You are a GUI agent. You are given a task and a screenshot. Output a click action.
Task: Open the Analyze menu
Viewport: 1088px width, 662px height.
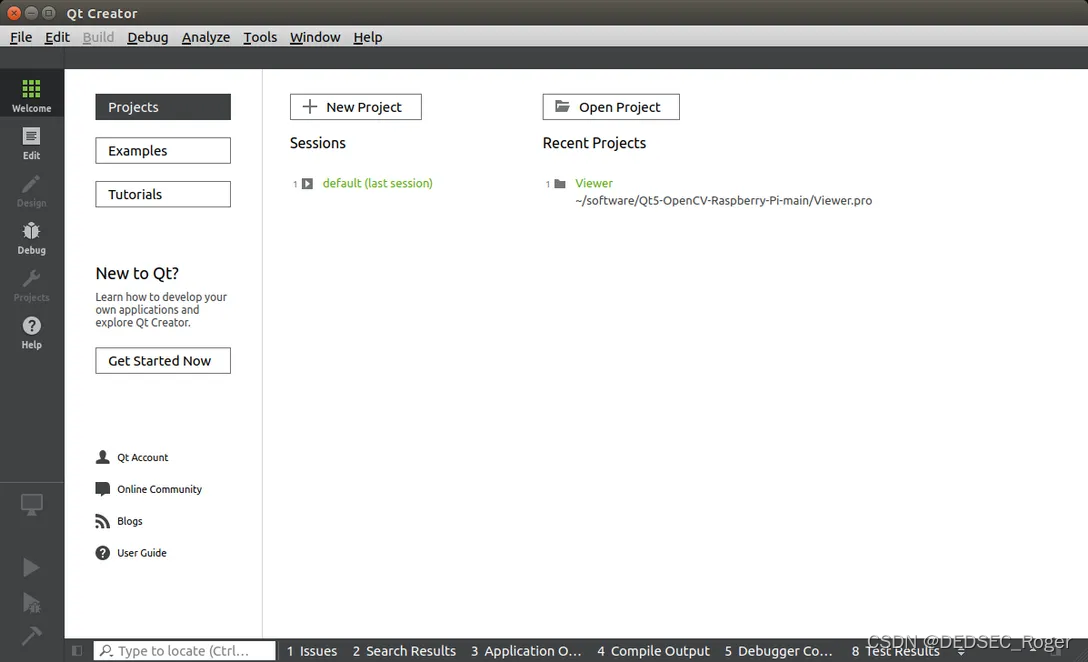[205, 37]
